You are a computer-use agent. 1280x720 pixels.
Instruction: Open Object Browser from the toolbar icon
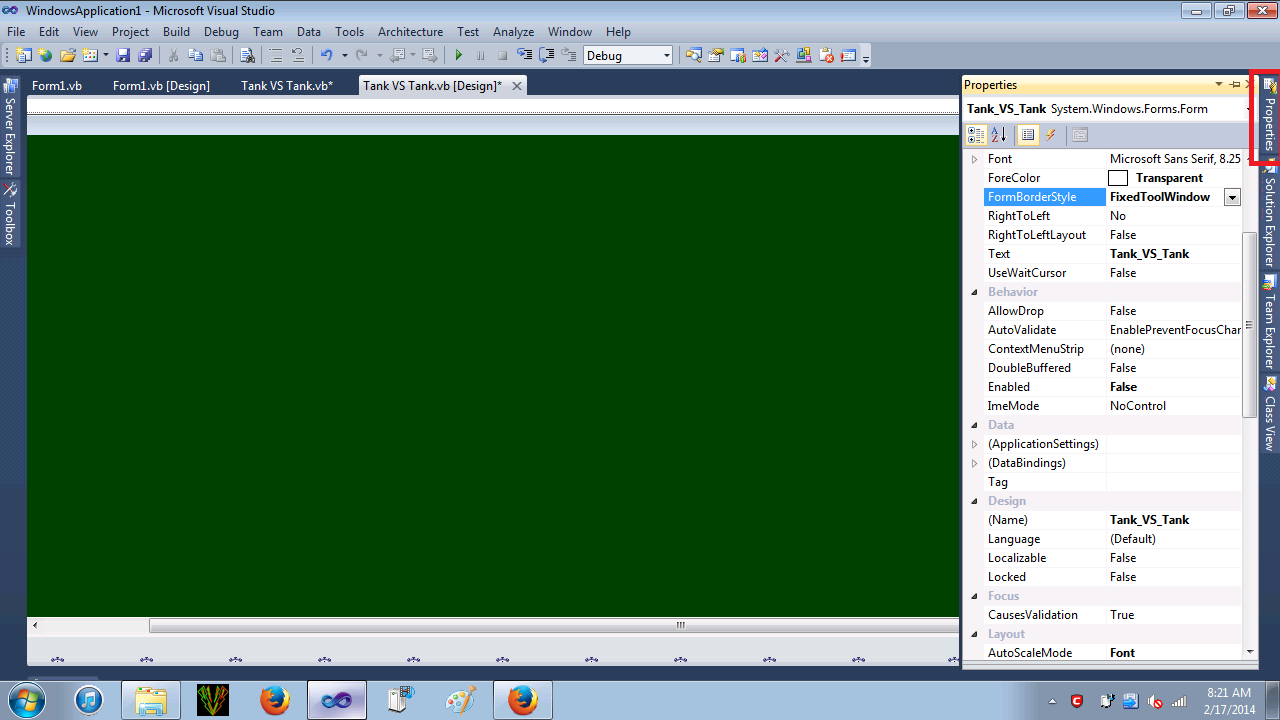point(760,56)
